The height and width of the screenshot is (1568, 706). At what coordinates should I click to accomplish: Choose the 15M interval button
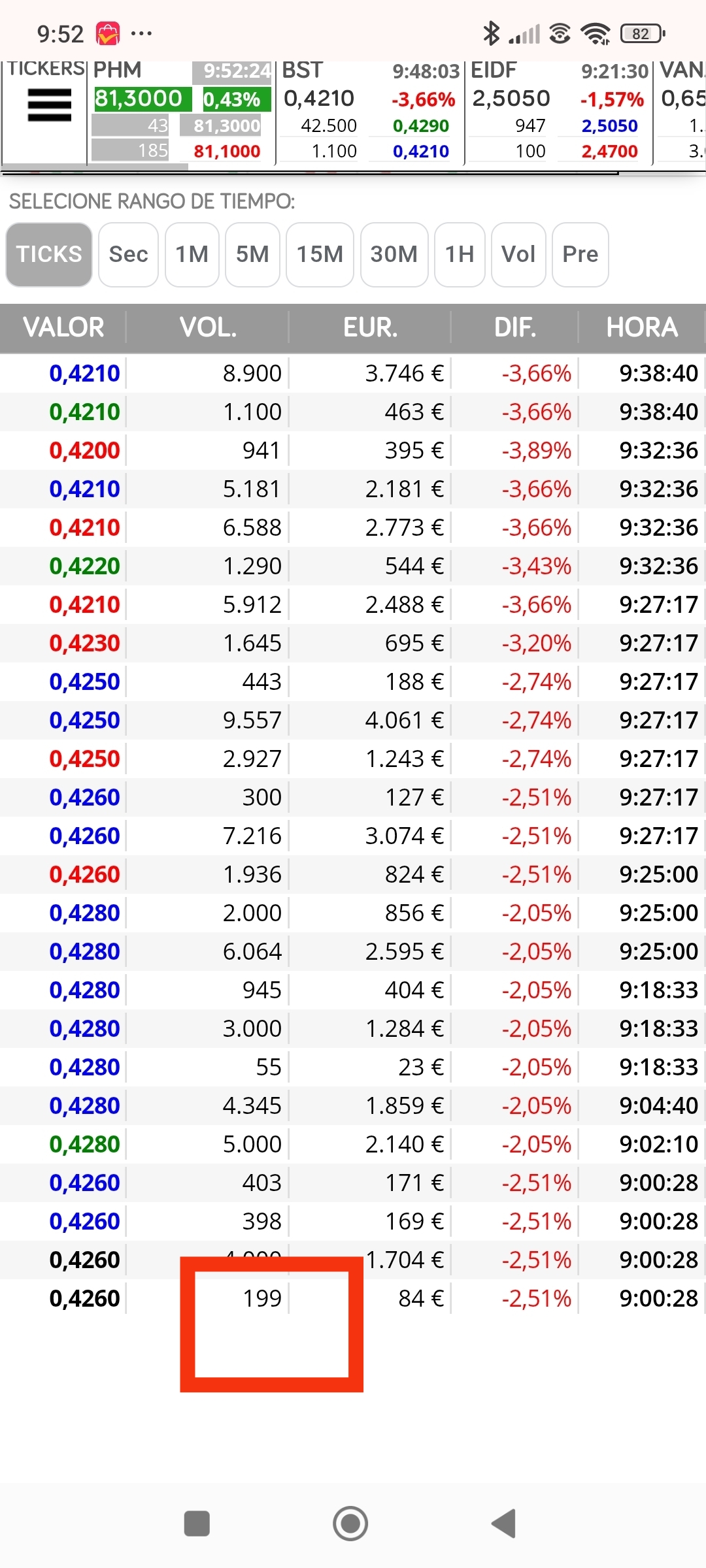coord(320,254)
